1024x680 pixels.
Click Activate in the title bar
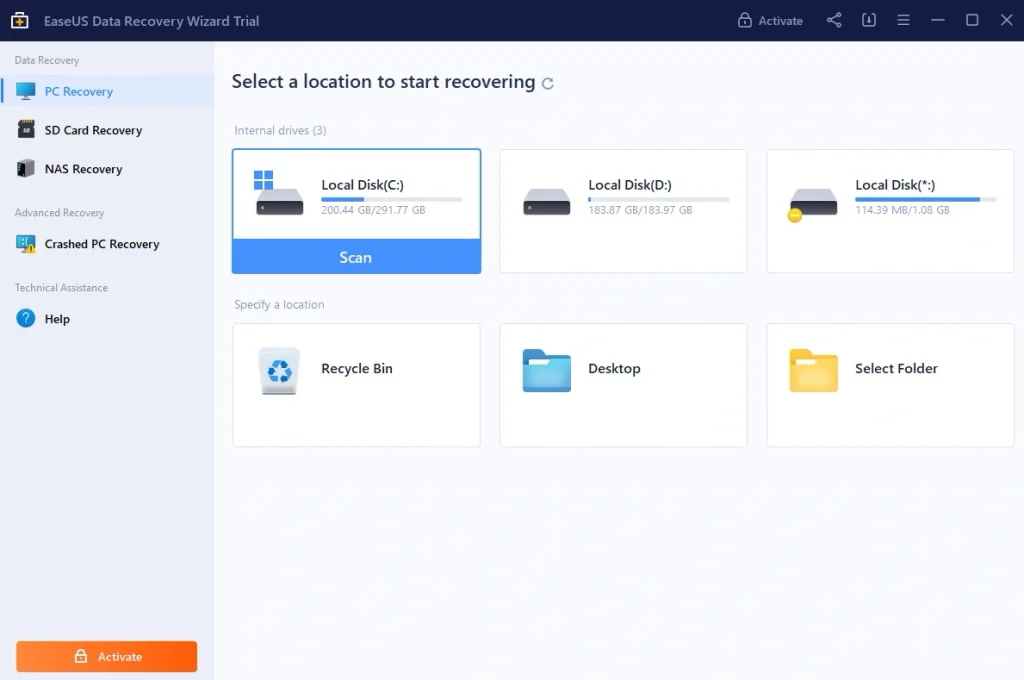coord(770,20)
